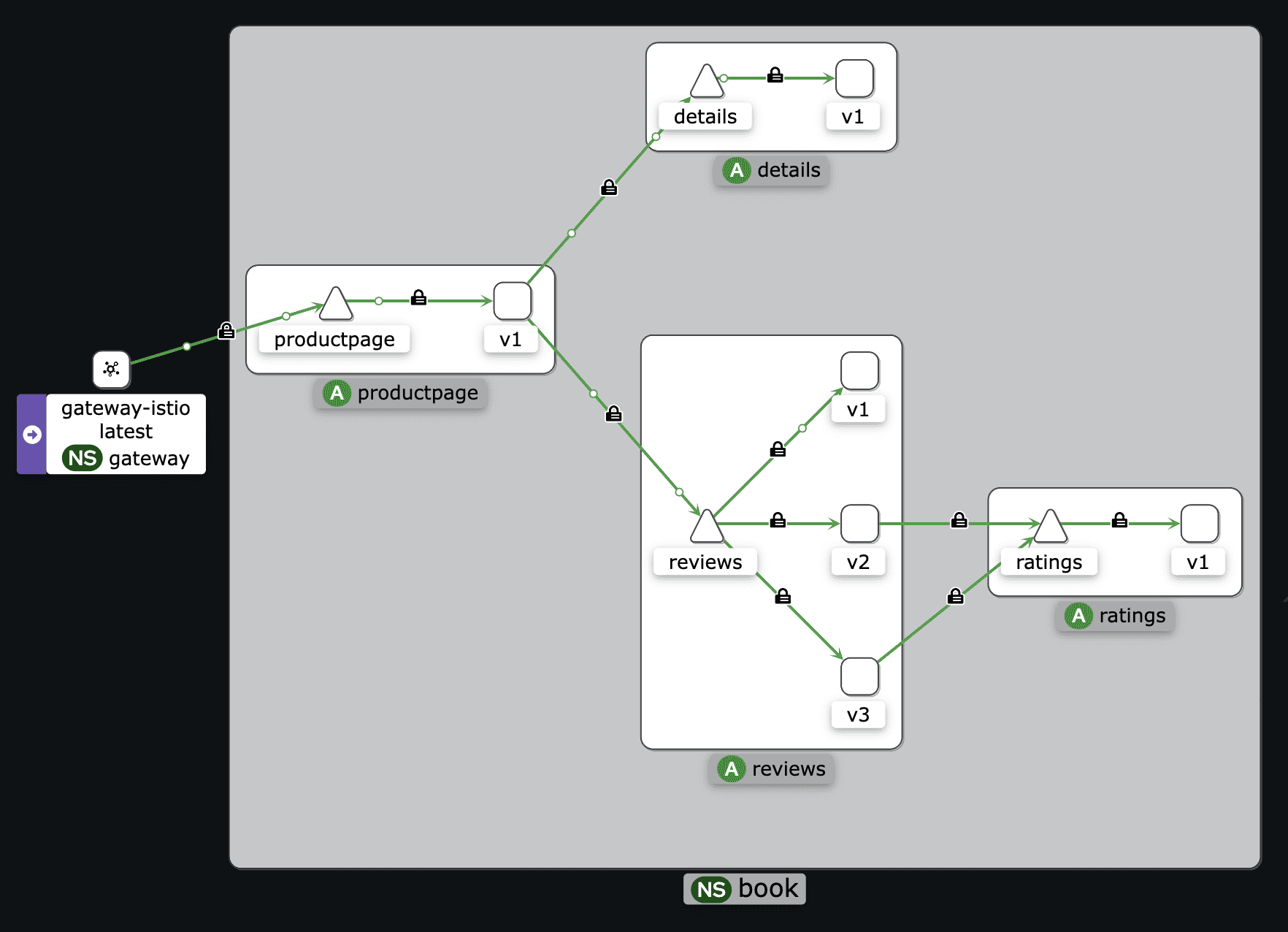The width and height of the screenshot is (1288, 932).
Task: Click lock icon on reviews to v2 edge
Action: click(778, 520)
